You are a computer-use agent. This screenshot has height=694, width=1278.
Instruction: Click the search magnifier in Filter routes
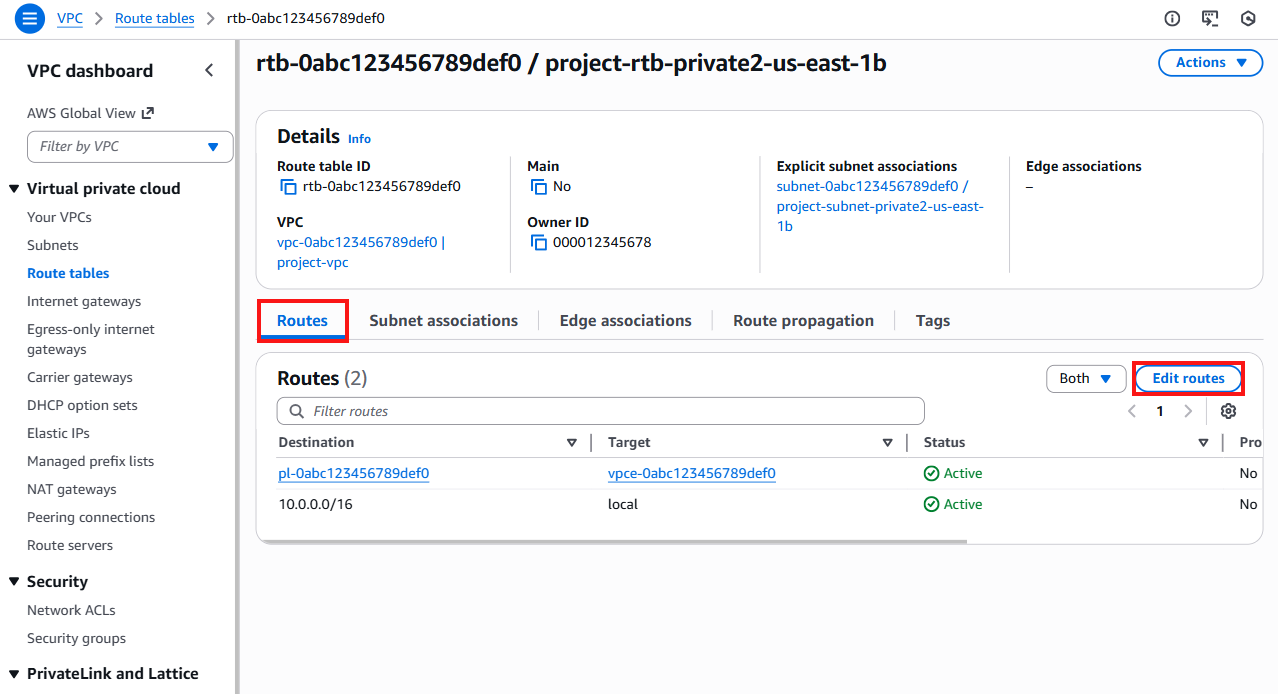[x=296, y=411]
